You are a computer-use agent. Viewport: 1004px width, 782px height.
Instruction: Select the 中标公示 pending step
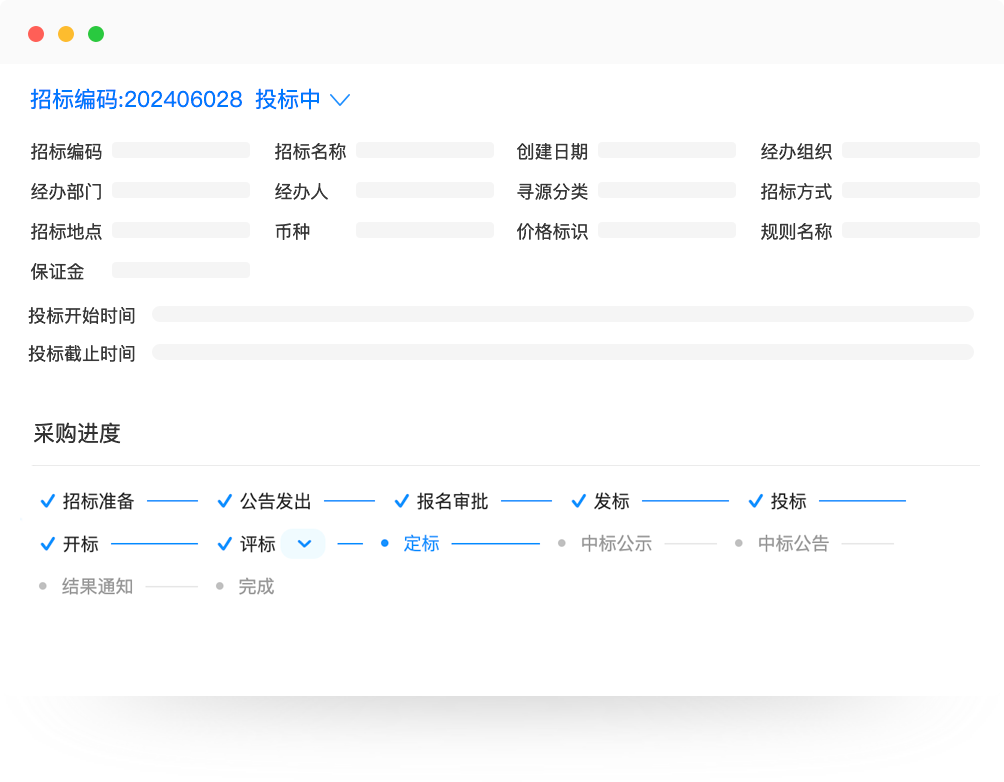tap(616, 544)
